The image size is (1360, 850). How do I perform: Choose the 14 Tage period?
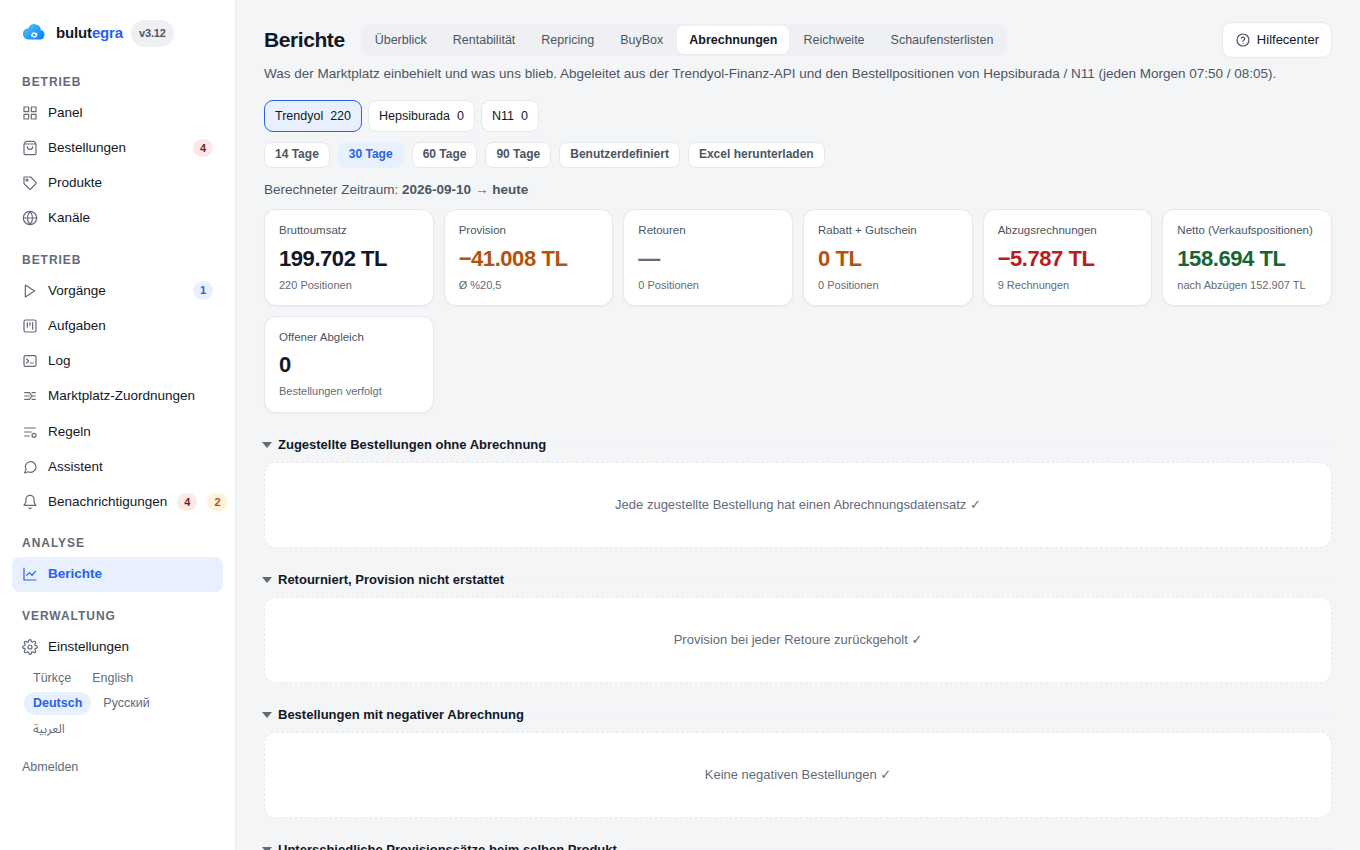click(x=297, y=154)
